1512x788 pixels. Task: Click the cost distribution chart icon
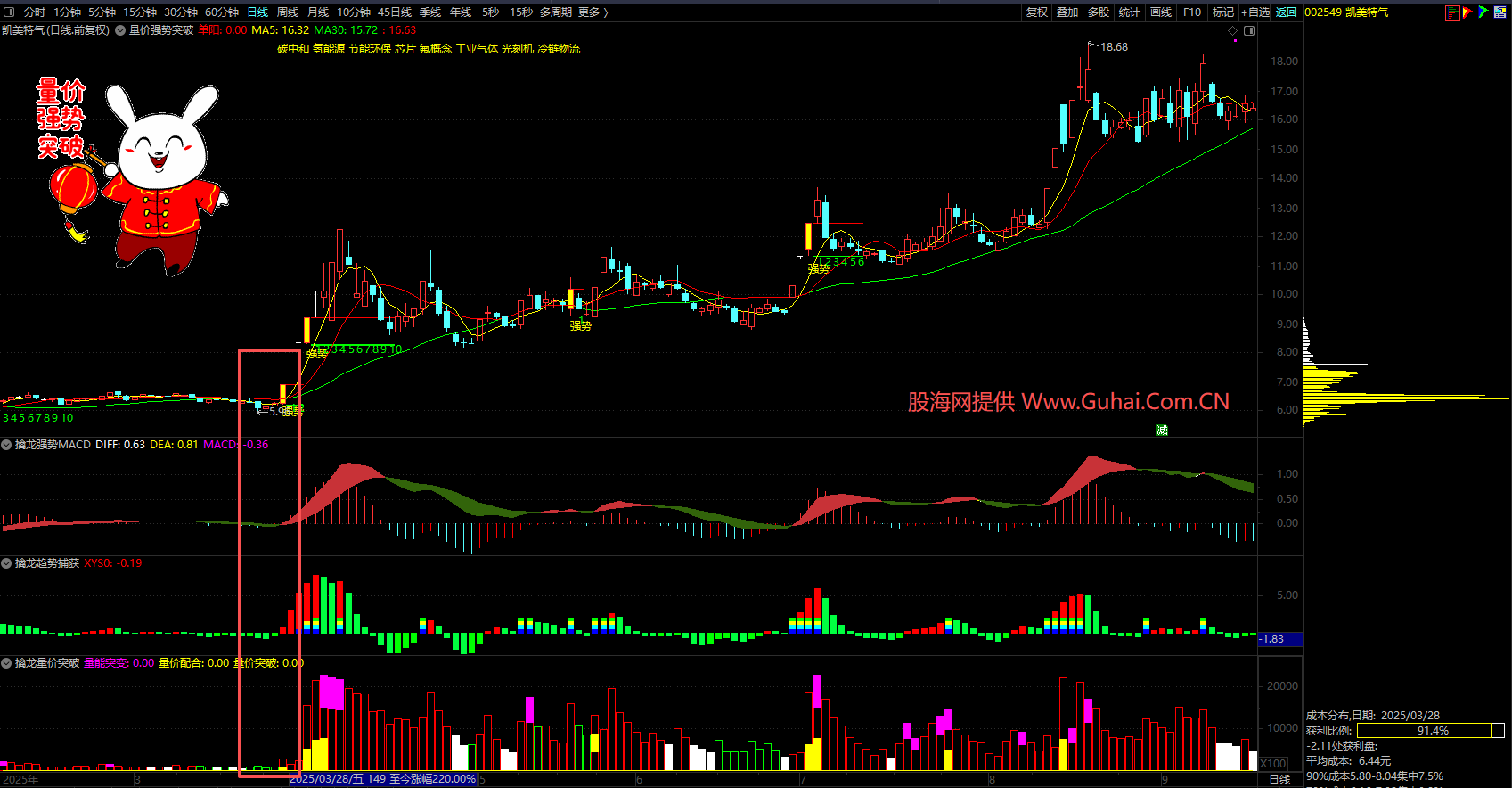(1452, 12)
